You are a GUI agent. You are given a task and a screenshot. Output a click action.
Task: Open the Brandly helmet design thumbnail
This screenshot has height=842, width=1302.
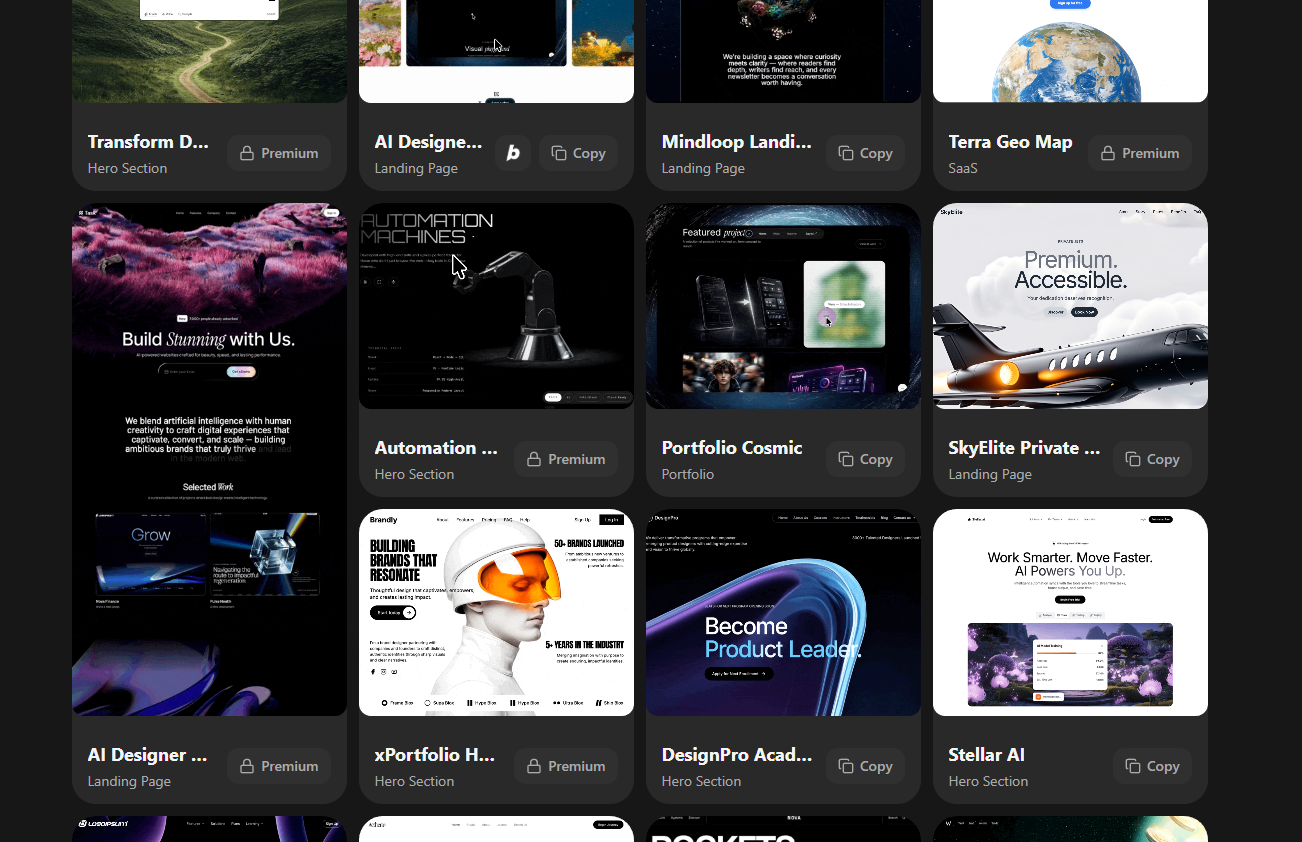pos(496,613)
